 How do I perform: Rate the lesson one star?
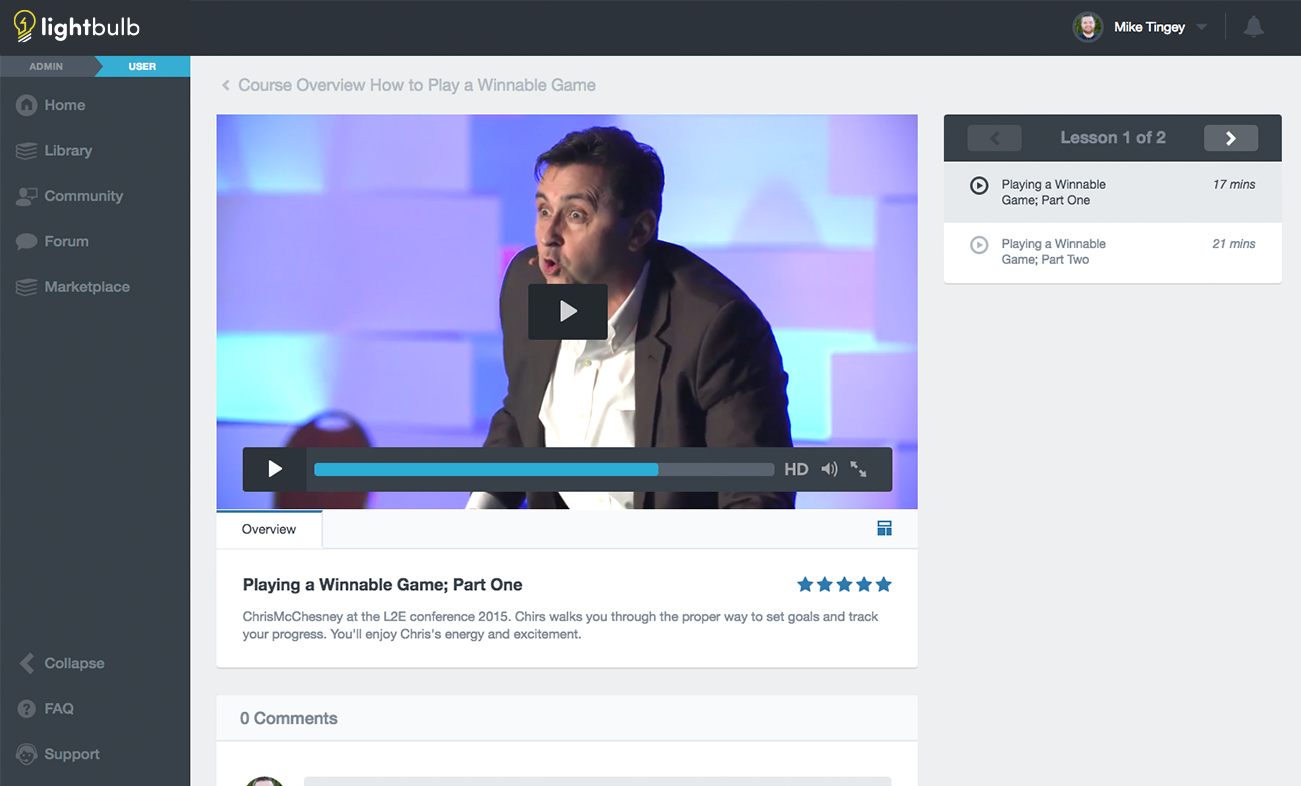coord(805,585)
